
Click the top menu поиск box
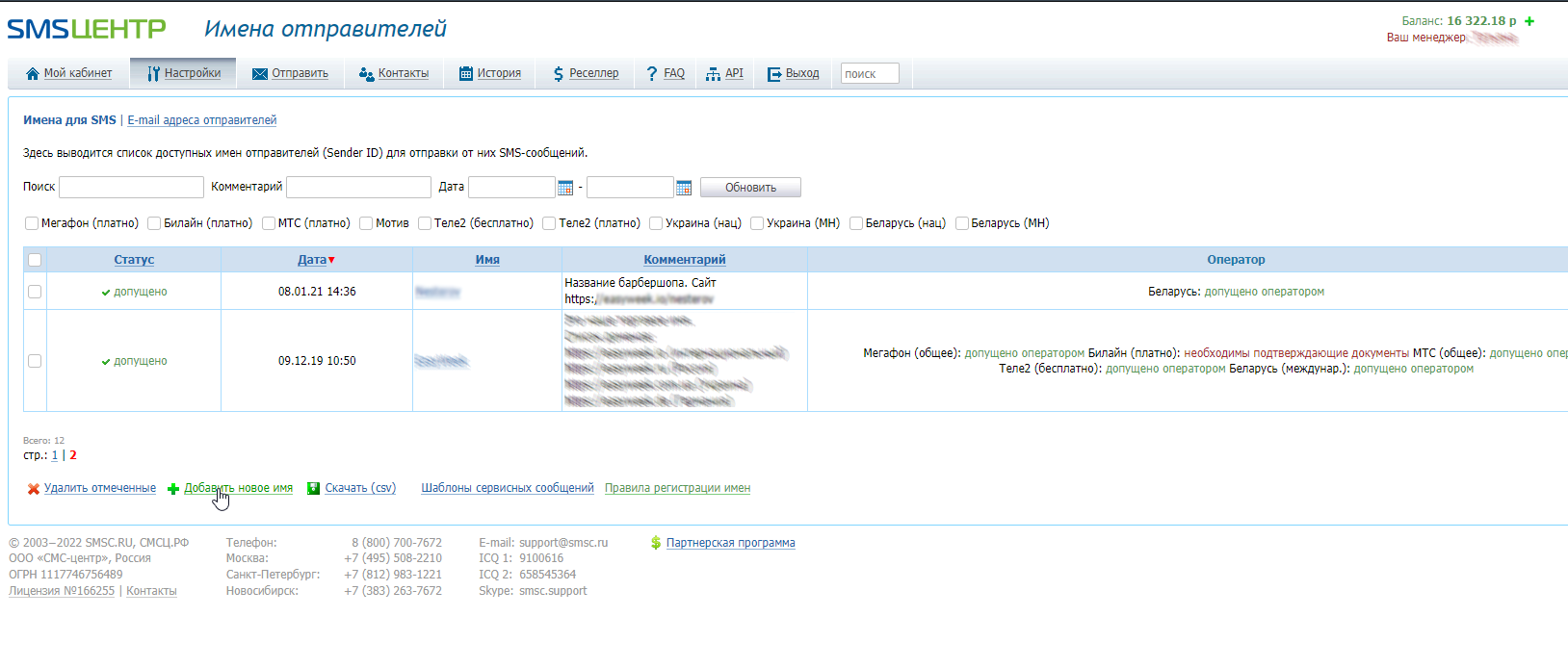coord(870,74)
